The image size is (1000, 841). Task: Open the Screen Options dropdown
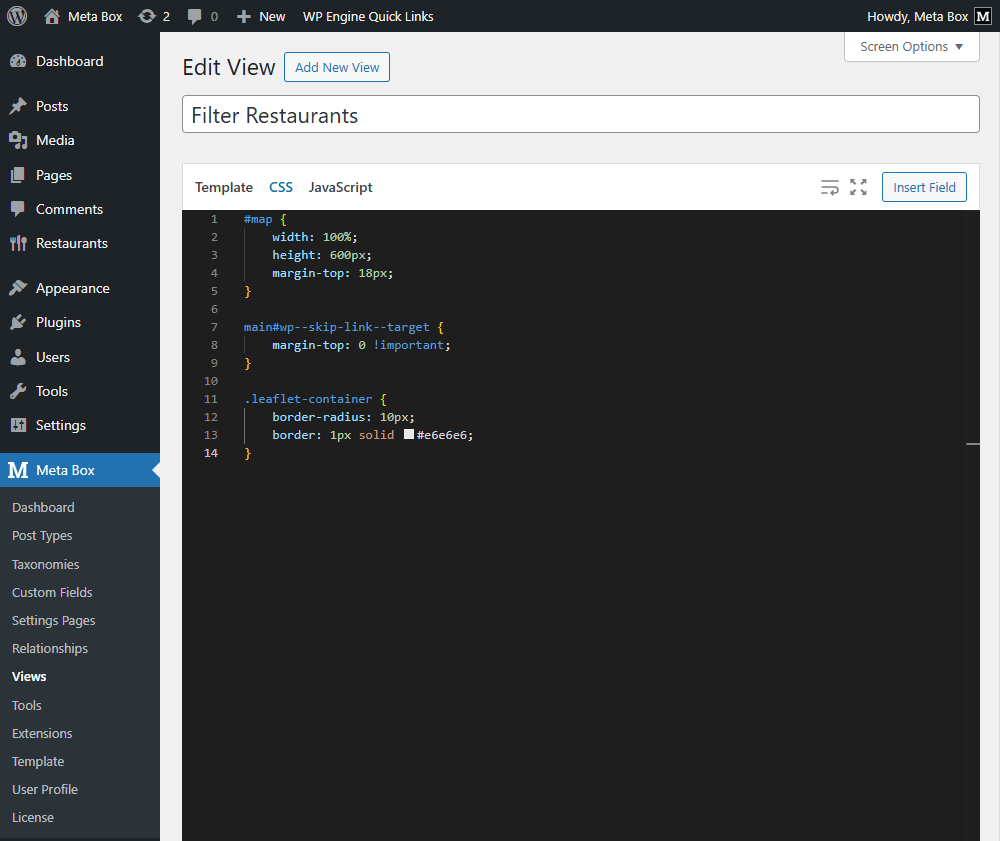(x=911, y=46)
